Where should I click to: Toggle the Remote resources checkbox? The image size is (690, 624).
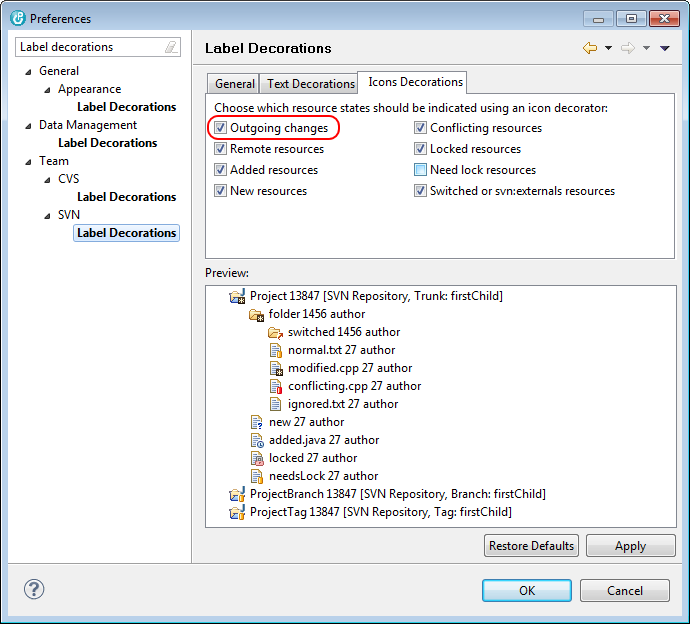220,149
